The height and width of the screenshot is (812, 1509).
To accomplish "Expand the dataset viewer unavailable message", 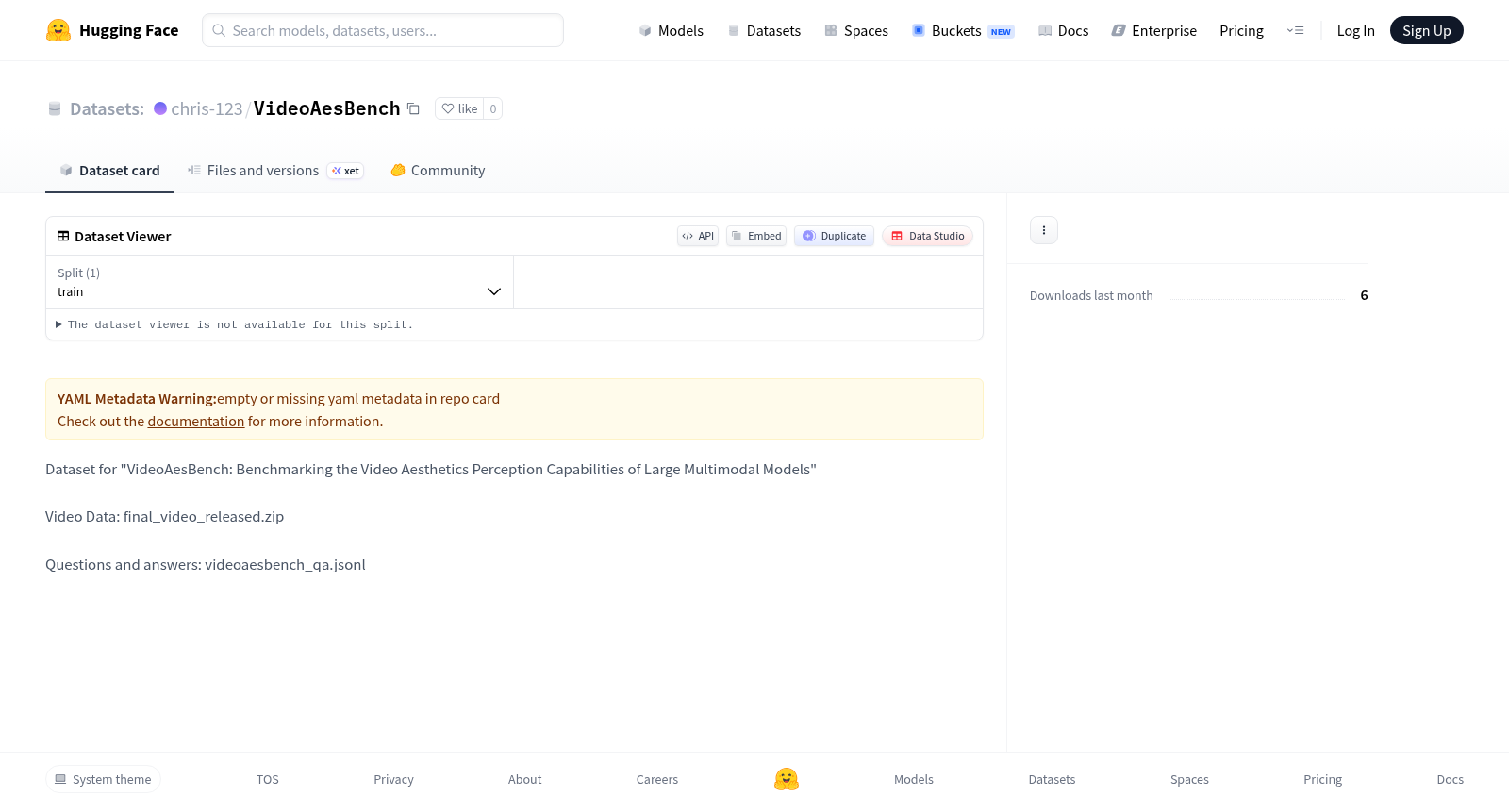I will tap(234, 324).
